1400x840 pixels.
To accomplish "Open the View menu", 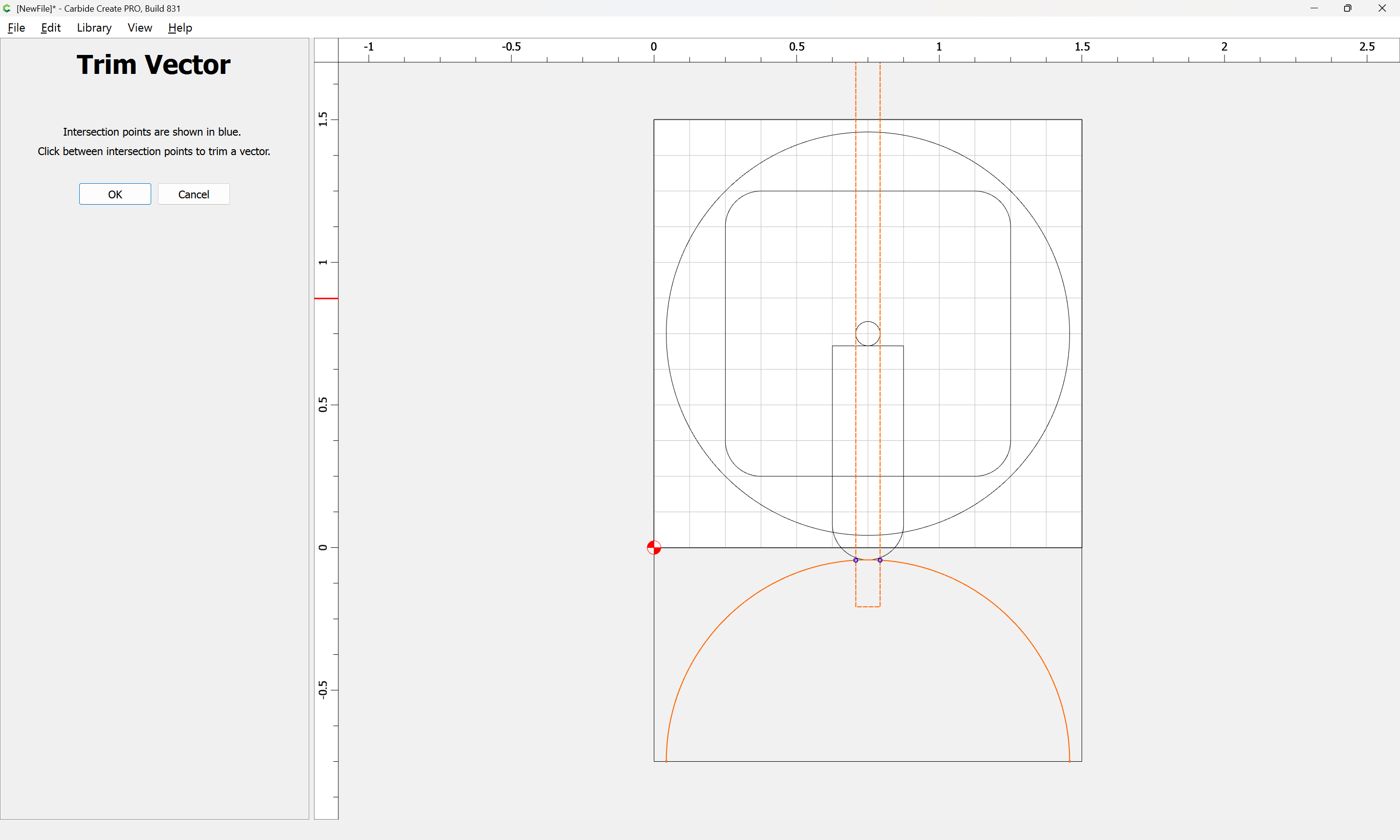I will click(139, 28).
